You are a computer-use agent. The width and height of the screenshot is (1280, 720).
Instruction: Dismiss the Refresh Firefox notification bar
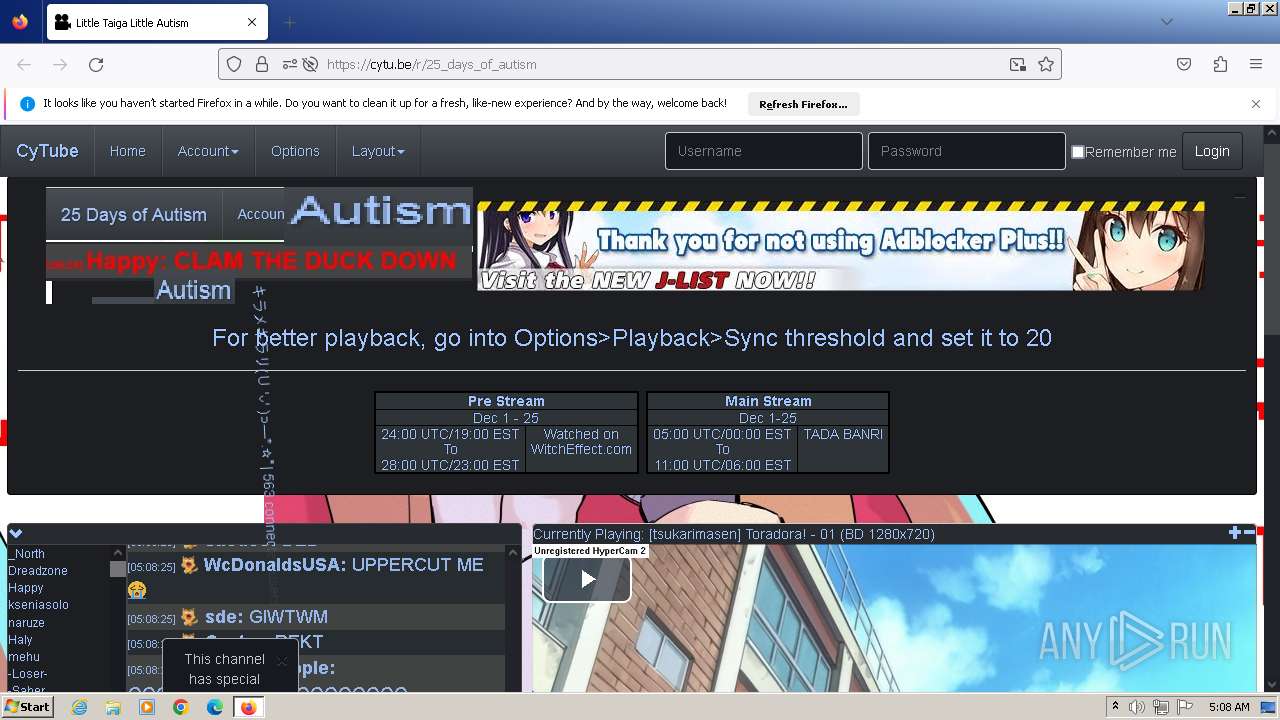1256,104
